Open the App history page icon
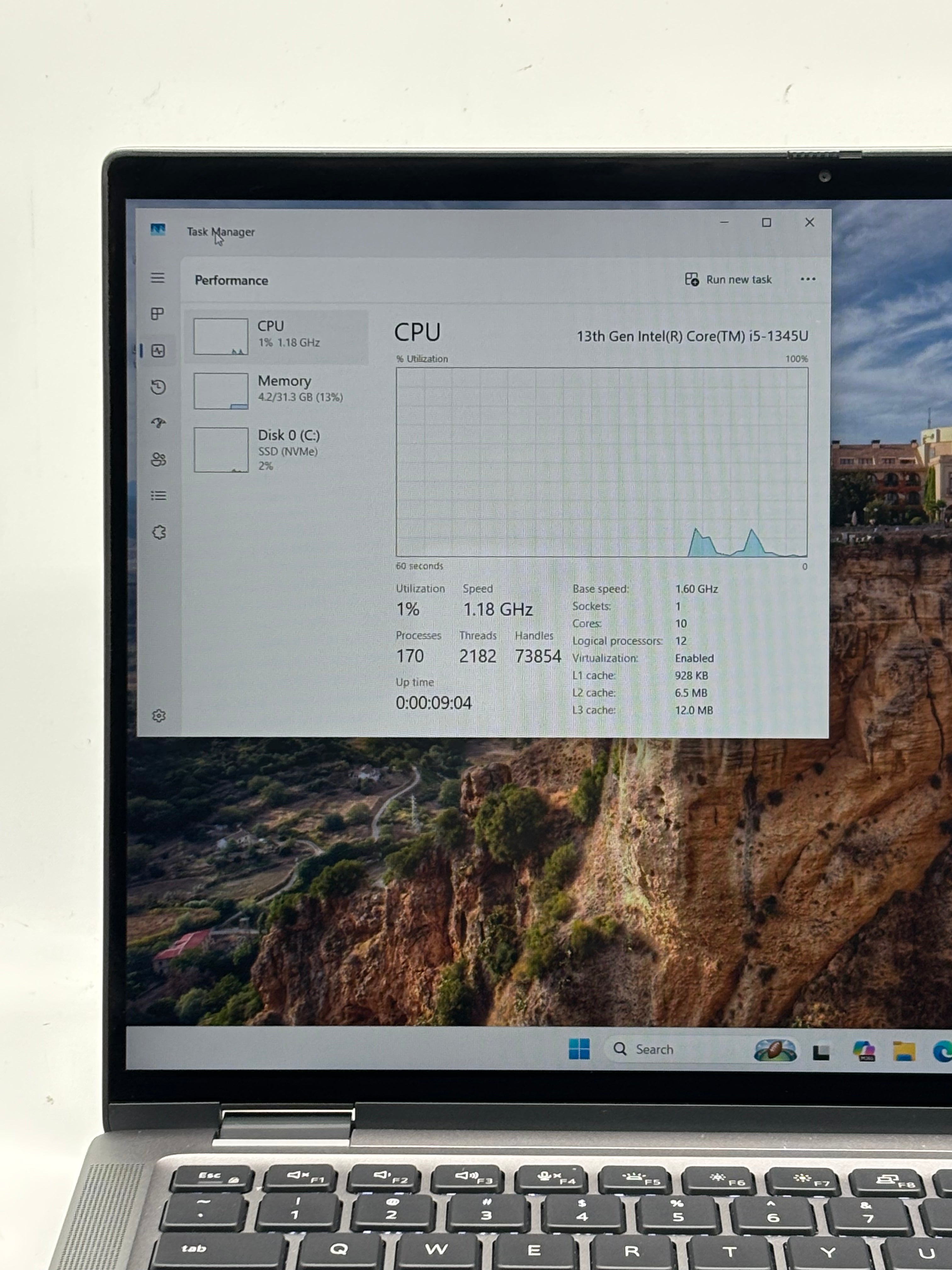Image resolution: width=952 pixels, height=1270 pixels. coord(158,387)
